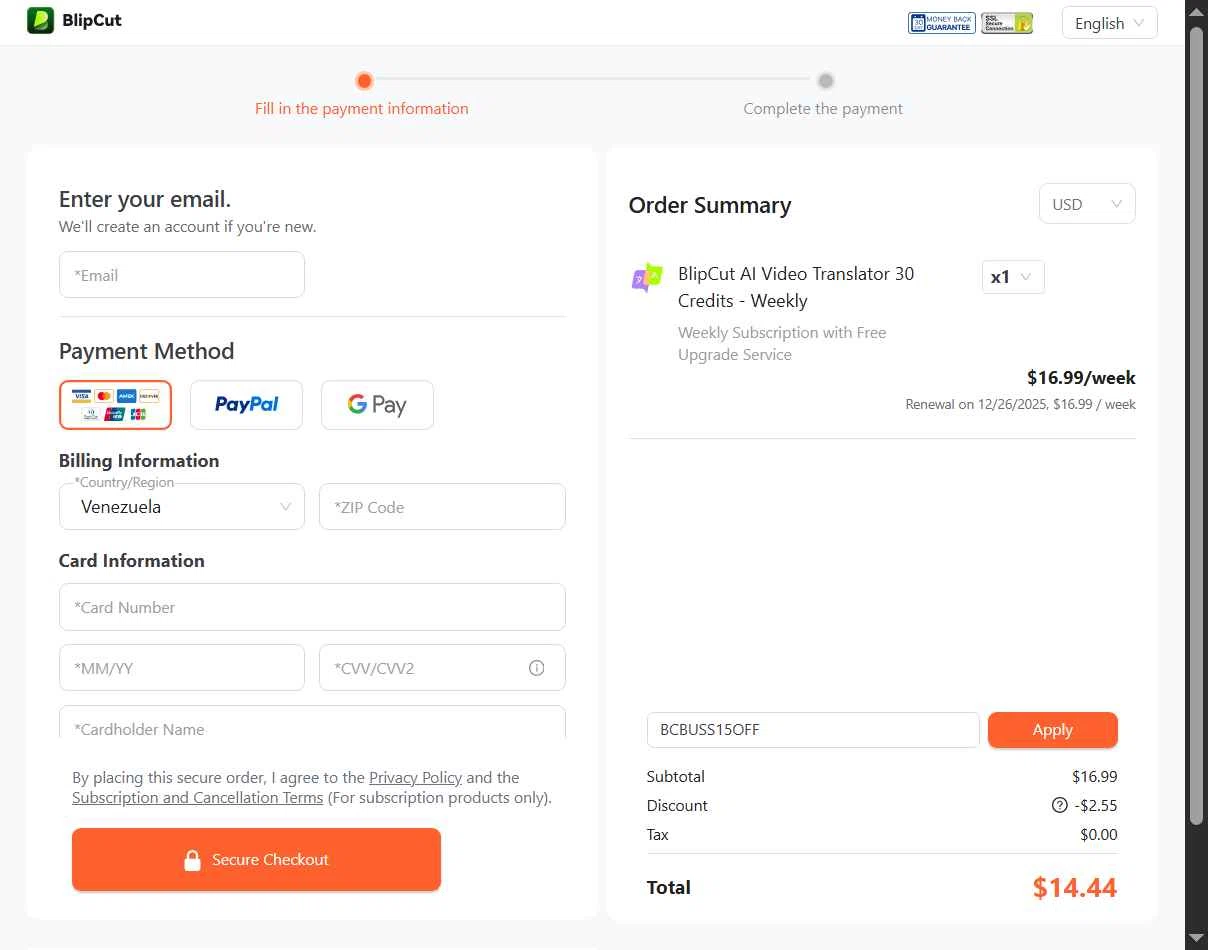The image size is (1208, 950).
Task: Select PayPal payment method
Action: 246,405
